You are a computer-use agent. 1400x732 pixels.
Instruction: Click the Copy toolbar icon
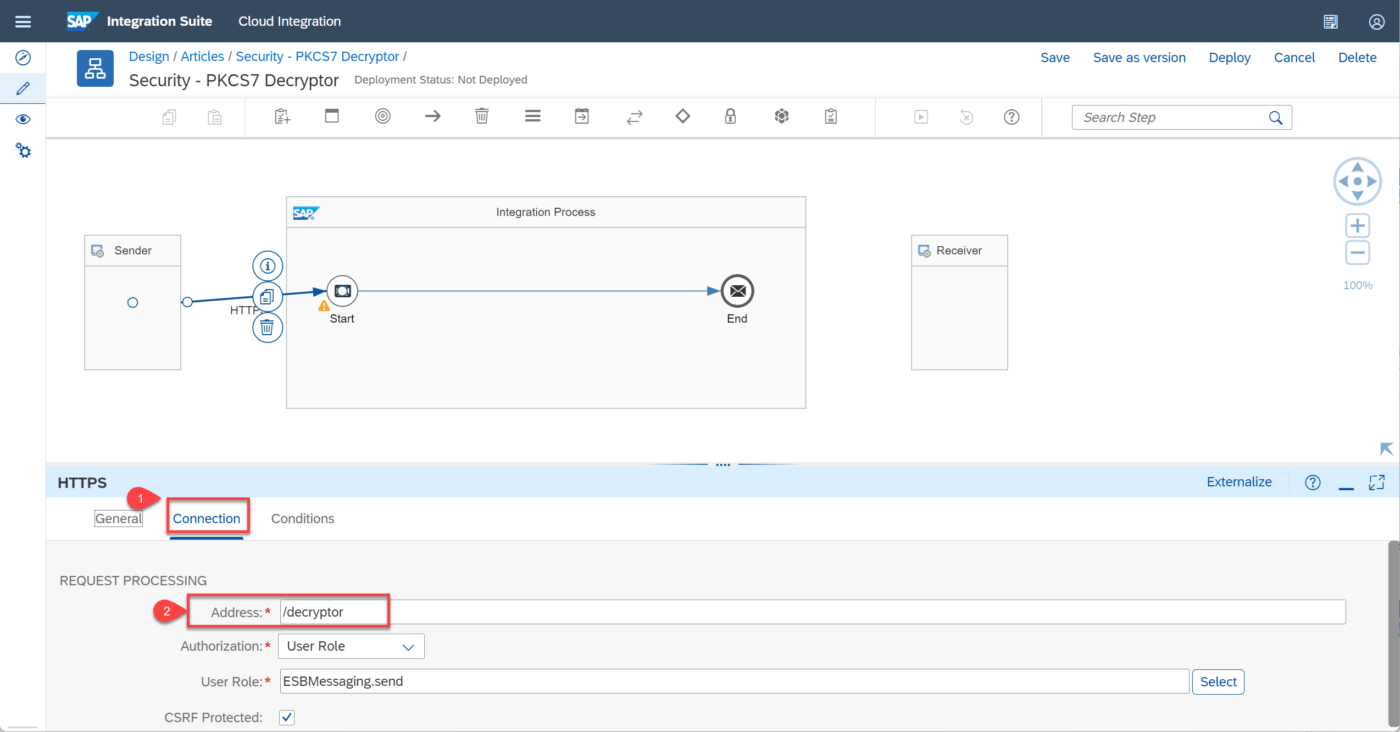169,117
